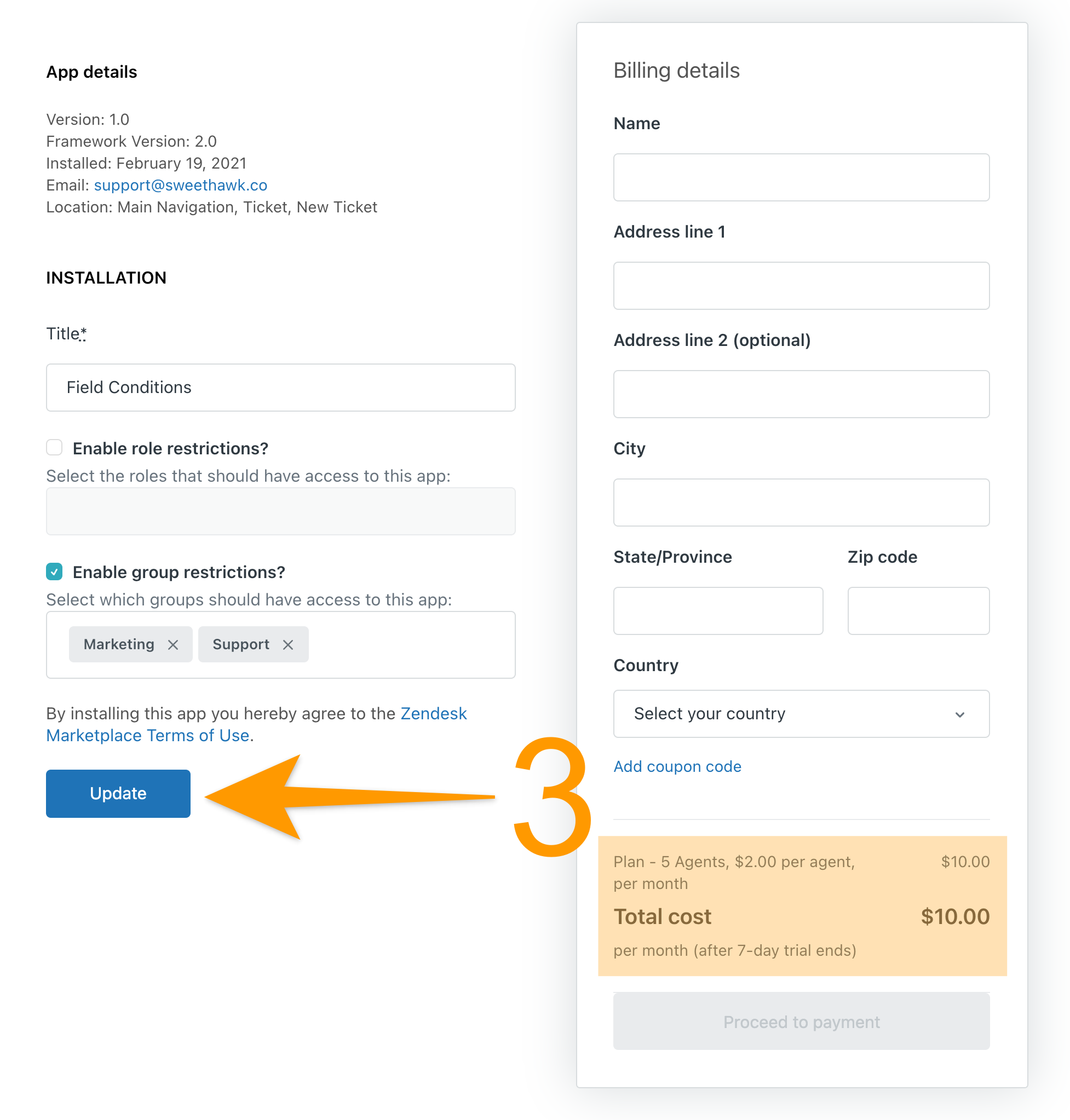This screenshot has width=1070, height=1120.
Task: Click the billing Name input field
Action: click(x=801, y=177)
